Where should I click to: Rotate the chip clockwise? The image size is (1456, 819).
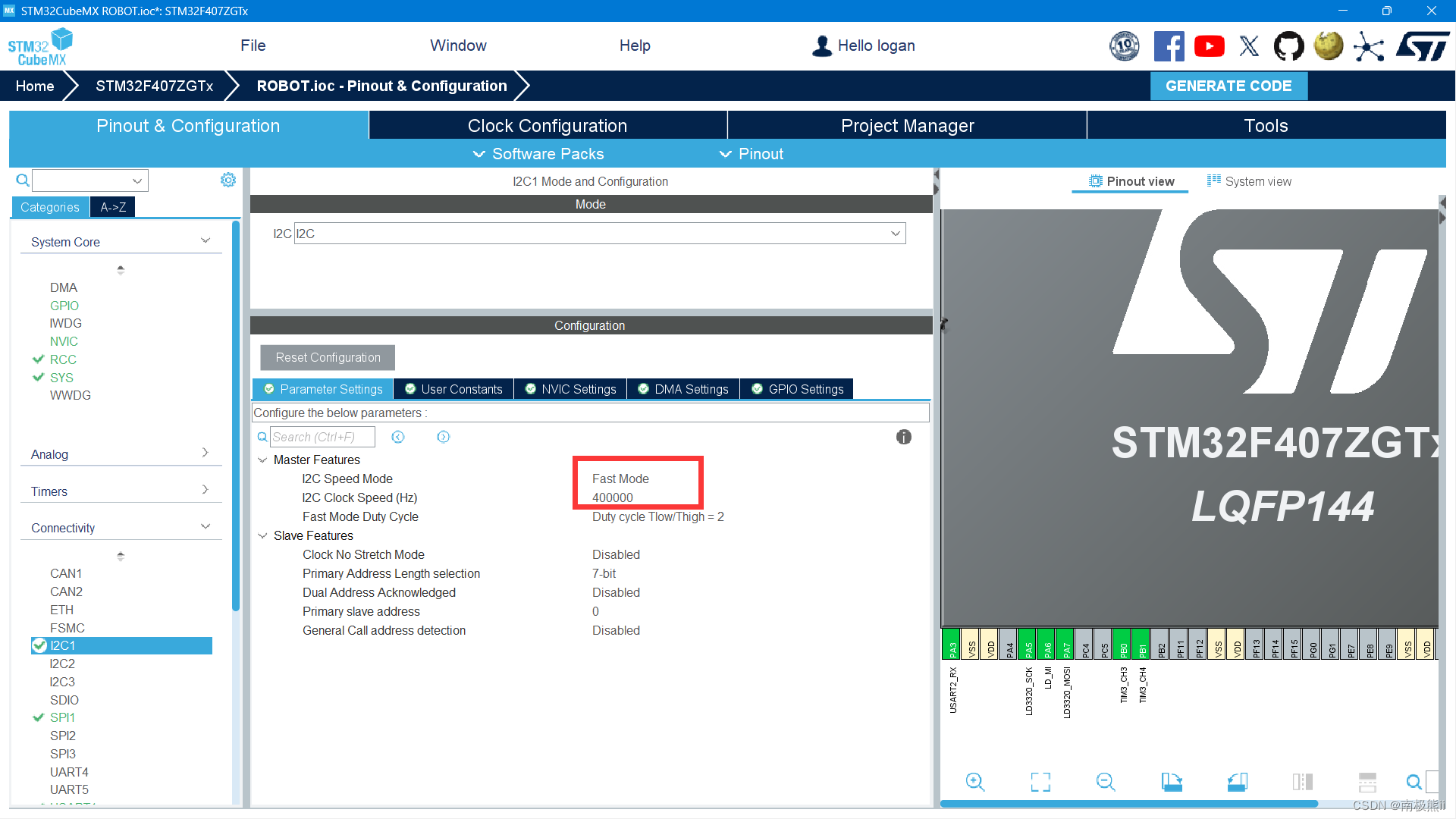(1172, 782)
